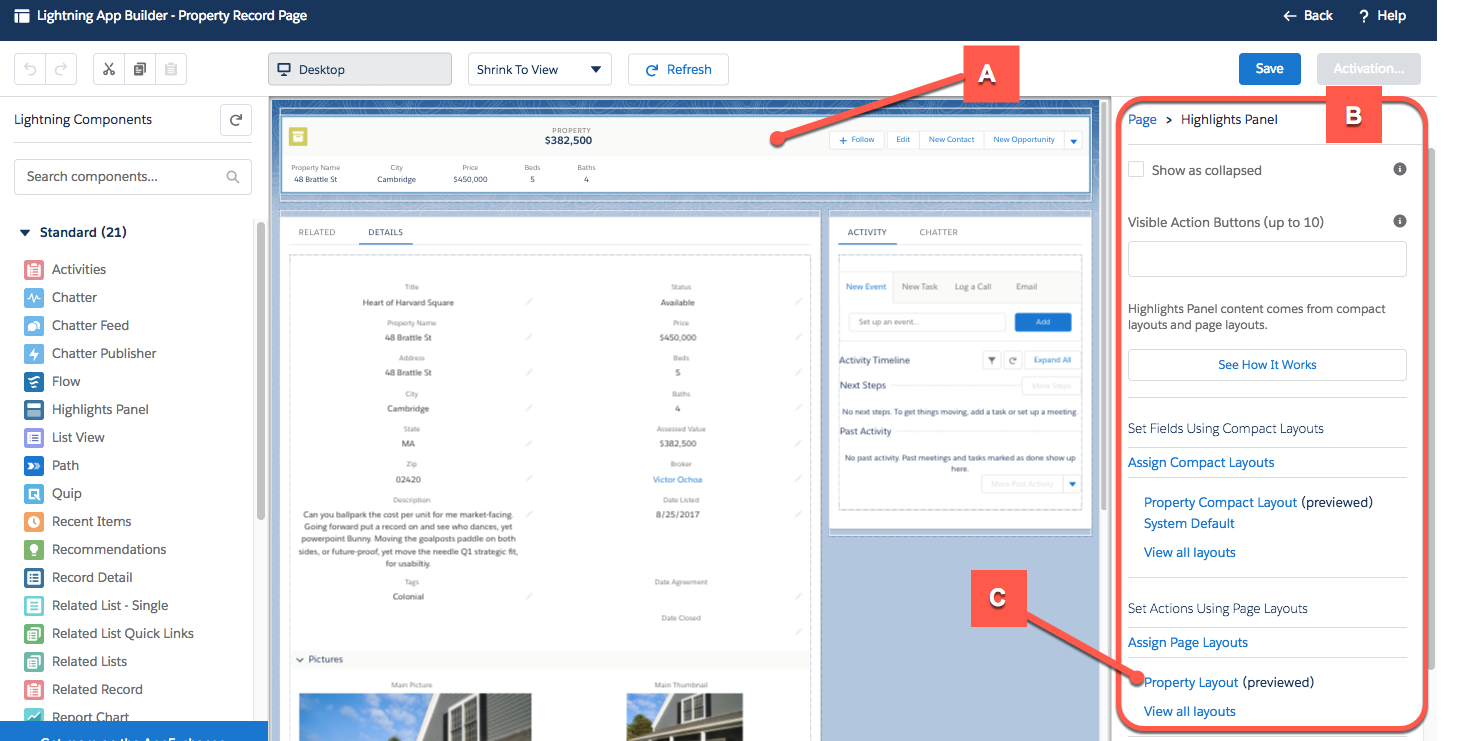Select the List View component icon
The height and width of the screenshot is (741, 1474).
[34, 437]
